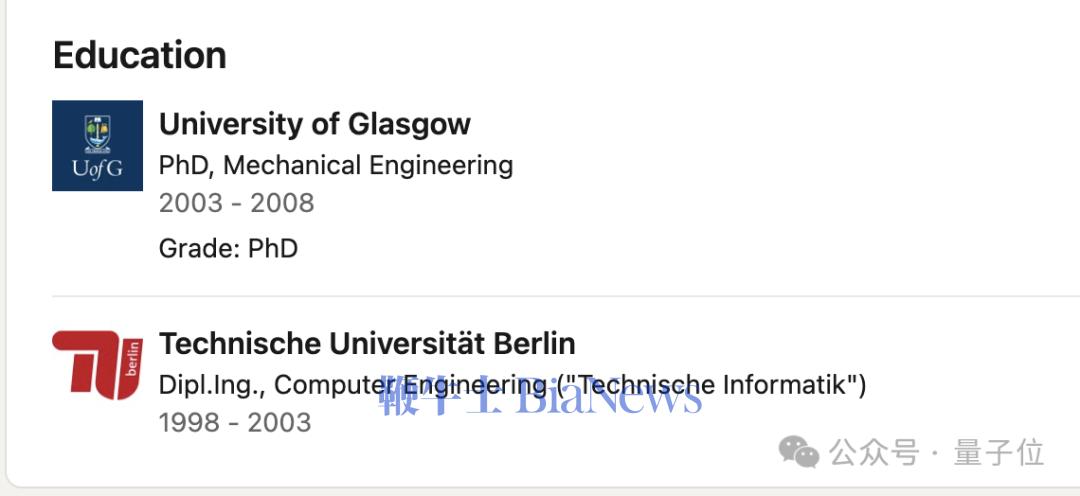This screenshot has height=496, width=1080.
Task: Click the WeChat icon in the watermark
Action: tap(799, 452)
